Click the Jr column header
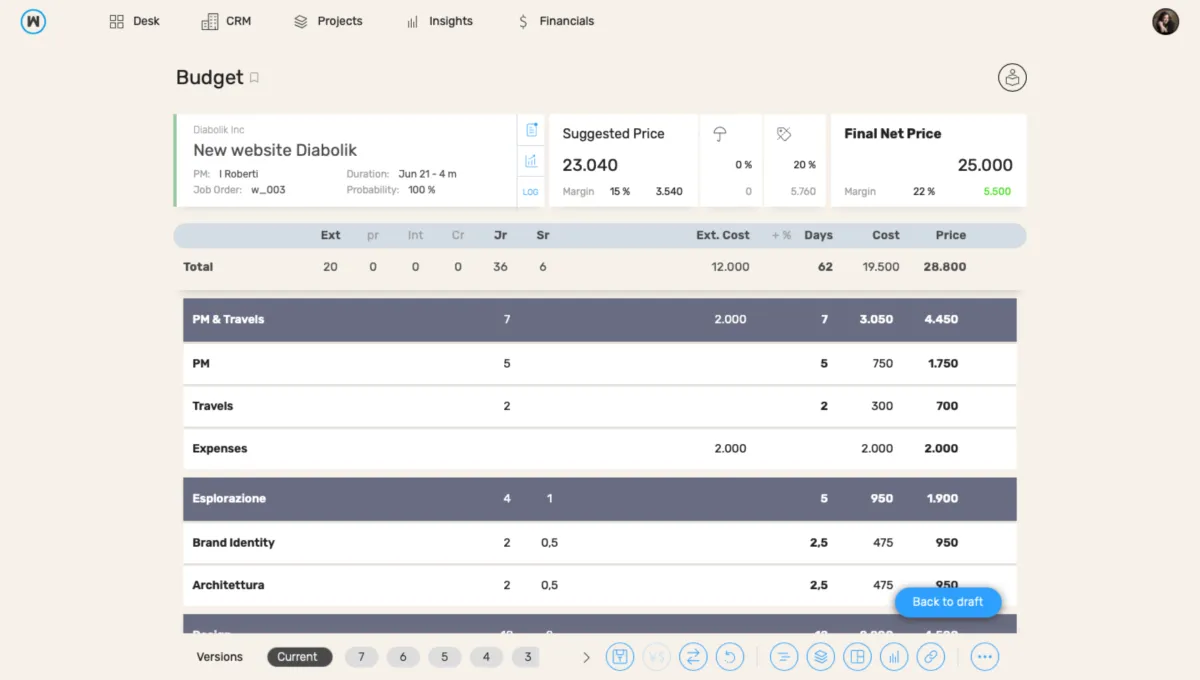Viewport: 1200px width, 680px height. coord(501,235)
